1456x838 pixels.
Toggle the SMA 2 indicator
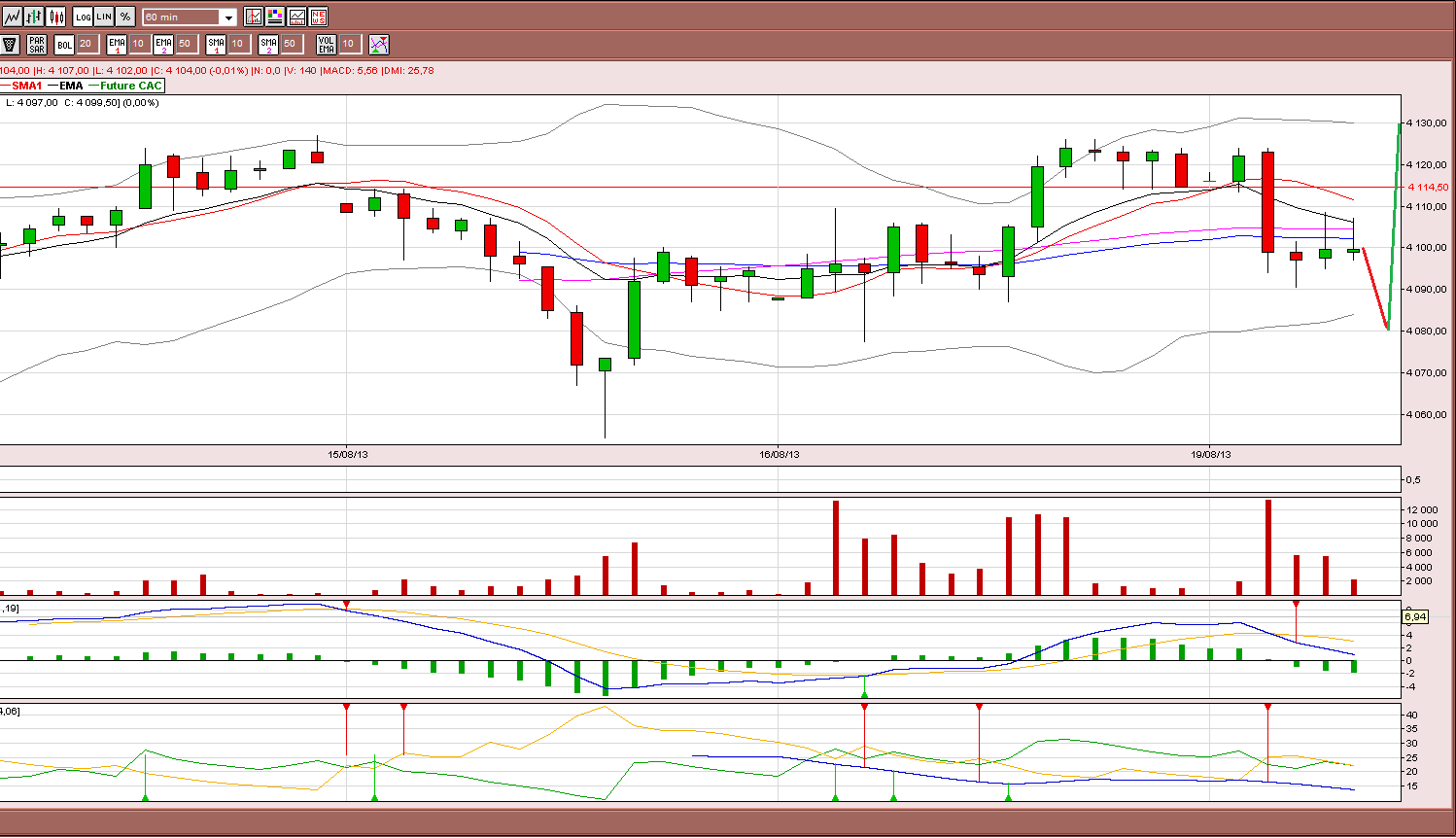(268, 44)
